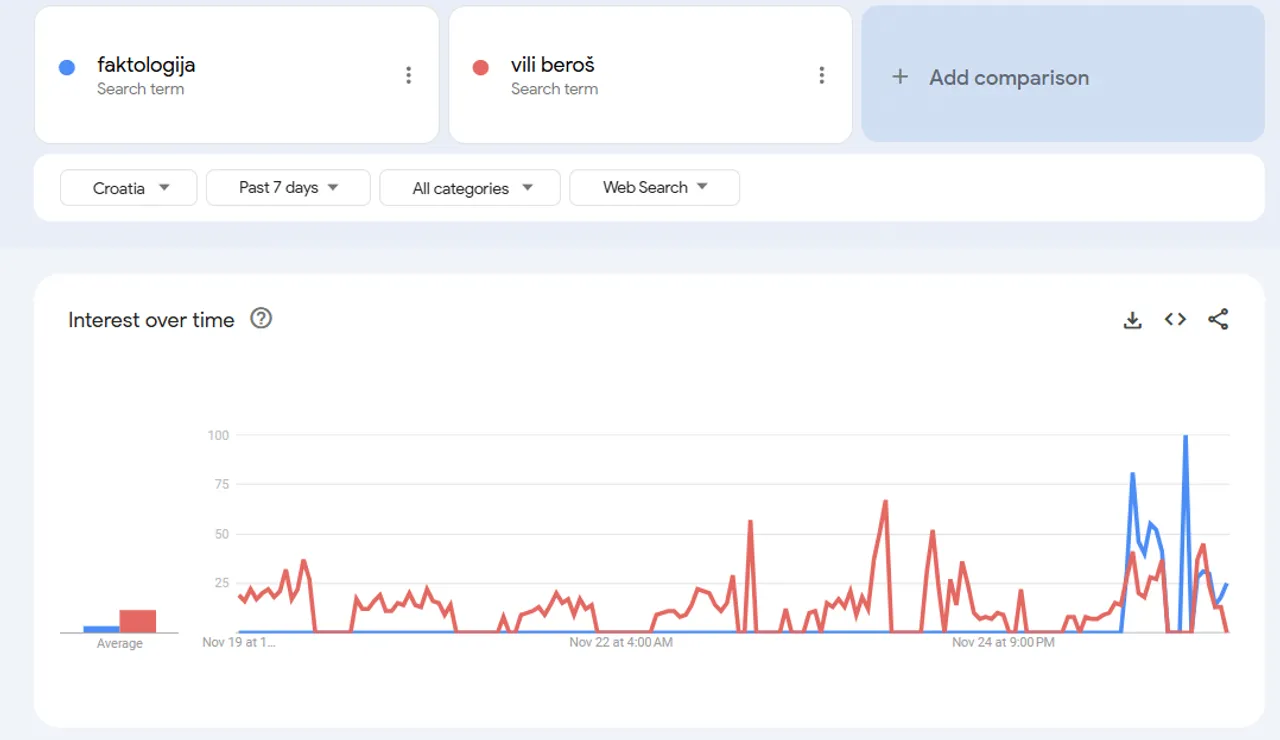
Task: Open the three-dot menu for faktologija
Action: (408, 75)
